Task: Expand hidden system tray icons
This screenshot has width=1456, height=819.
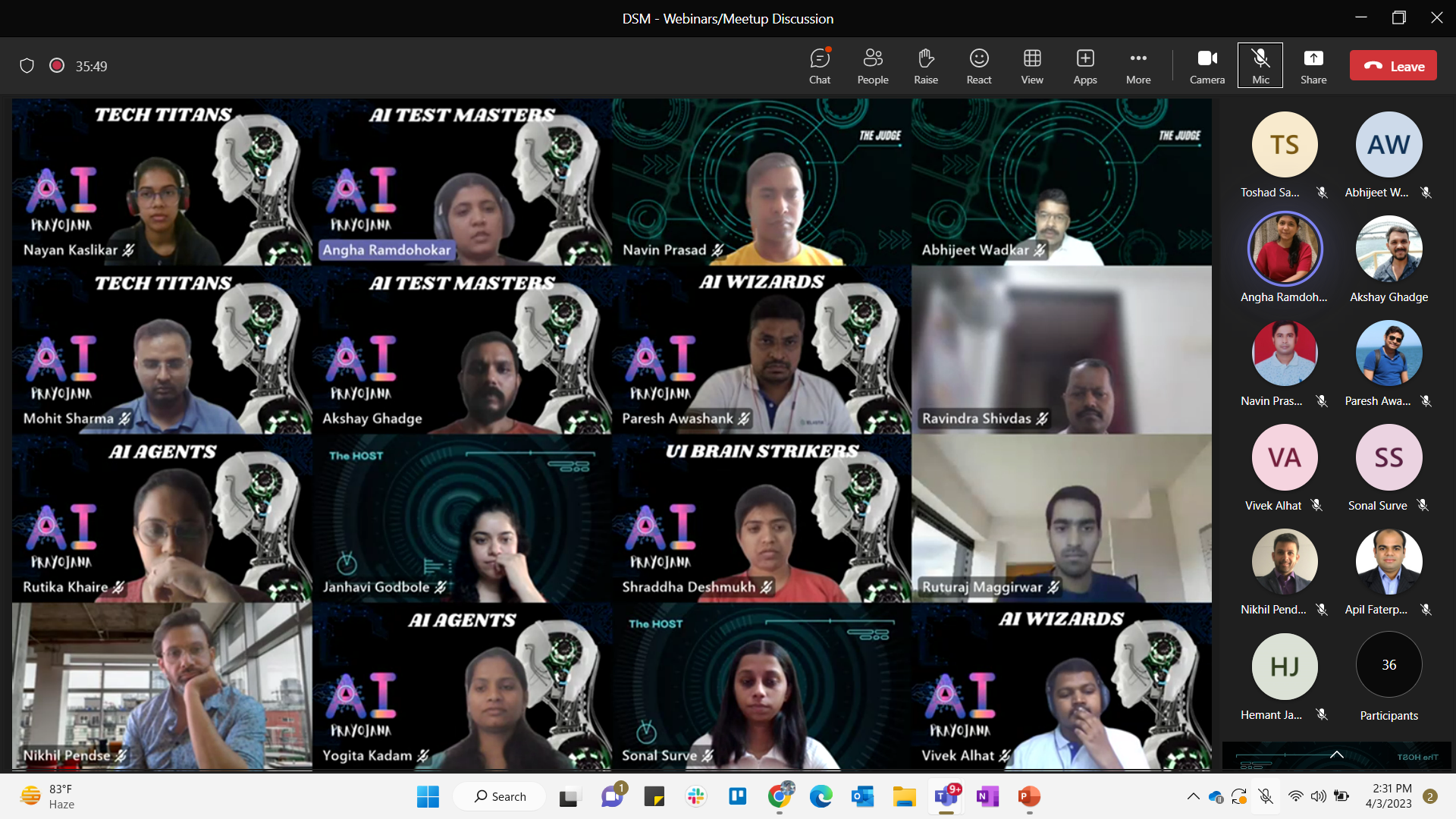Action: coord(1193,796)
